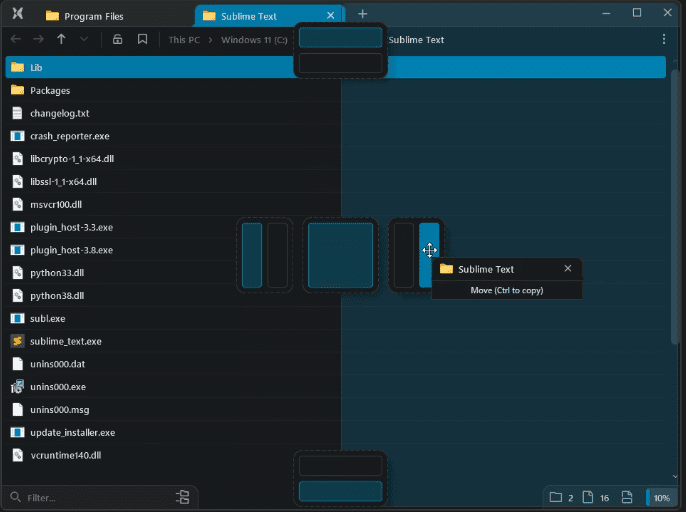The image size is (686, 512).
Task: Select crash_reporter.exe
Action: (336, 136)
